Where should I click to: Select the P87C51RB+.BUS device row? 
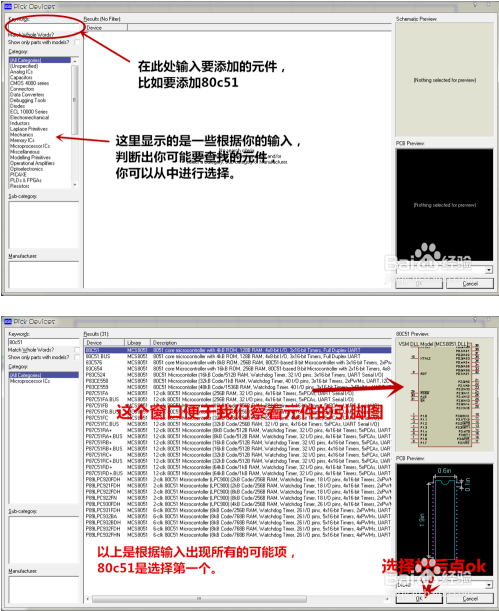238,449
